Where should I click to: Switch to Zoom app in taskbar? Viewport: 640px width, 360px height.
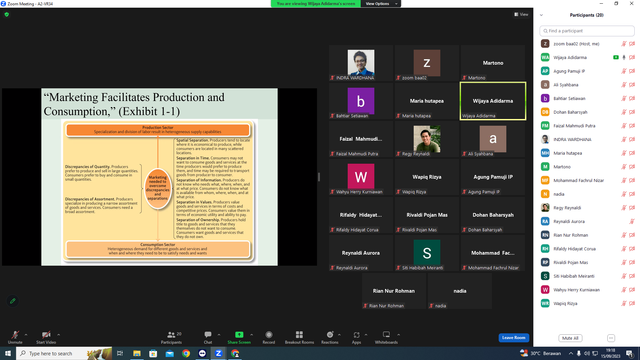[x=218, y=353]
